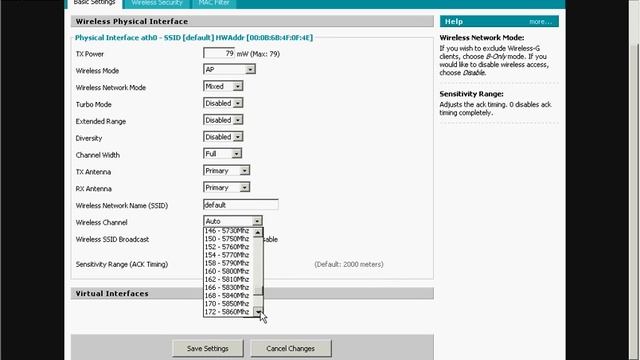Screen dimensions: 640x360
Task: Expand the Turbo Mode dropdown
Action: pyautogui.click(x=223, y=103)
